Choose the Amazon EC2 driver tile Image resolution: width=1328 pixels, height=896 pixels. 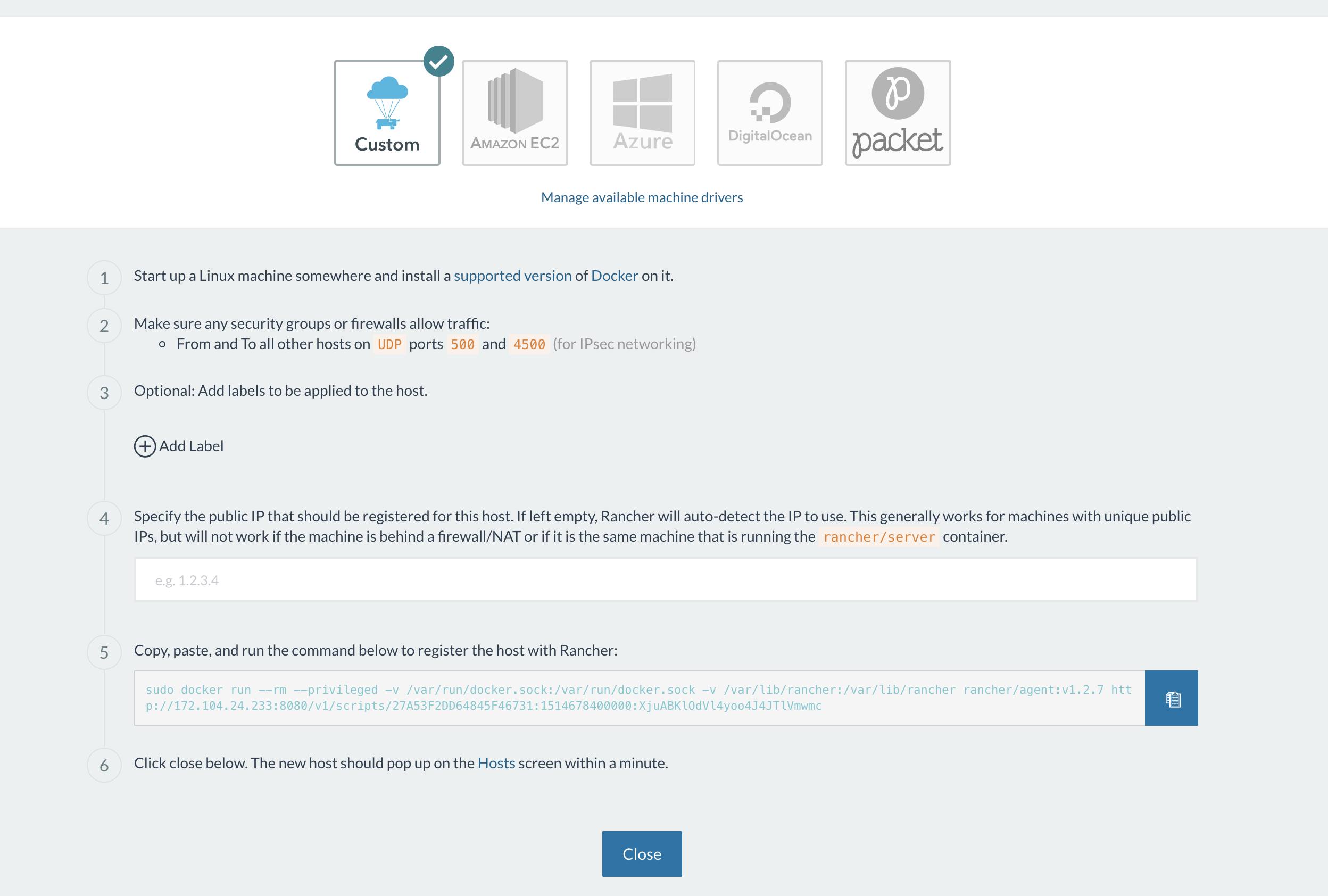click(514, 113)
